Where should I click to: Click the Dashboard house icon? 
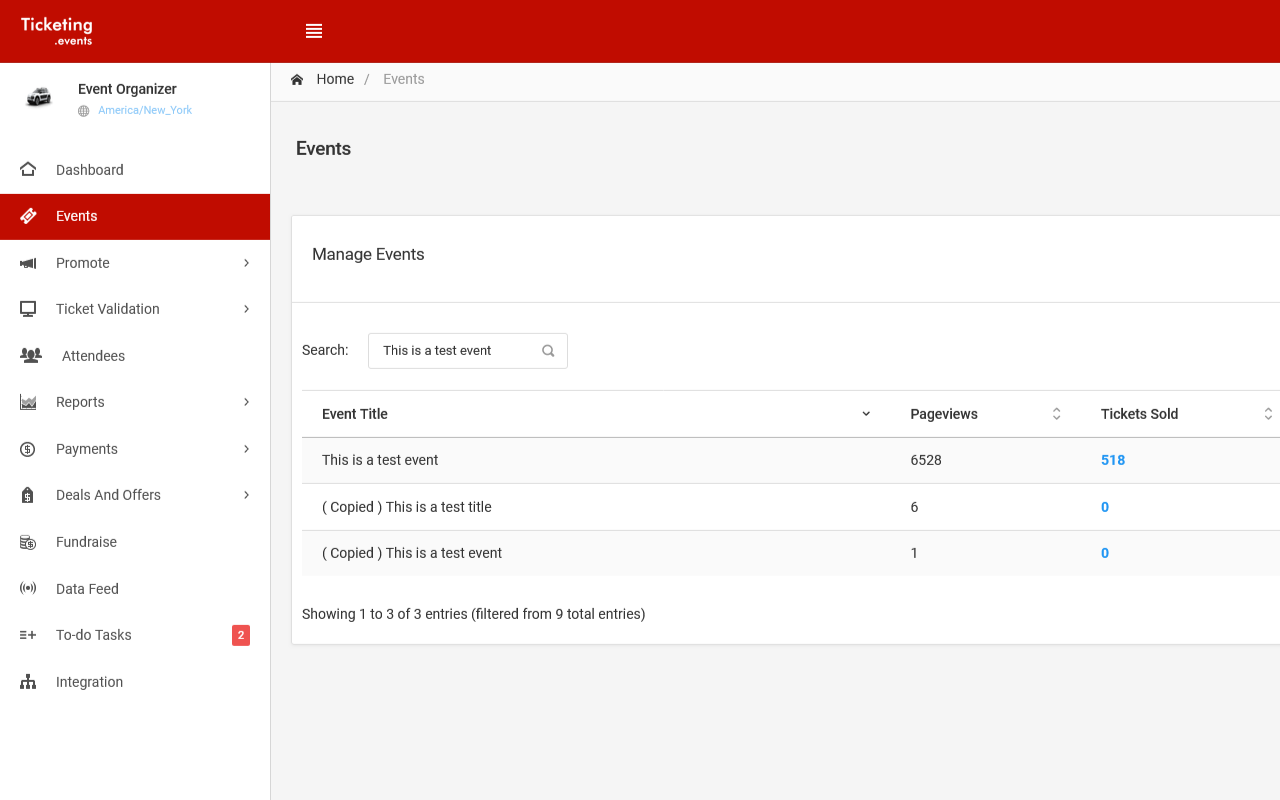(28, 170)
